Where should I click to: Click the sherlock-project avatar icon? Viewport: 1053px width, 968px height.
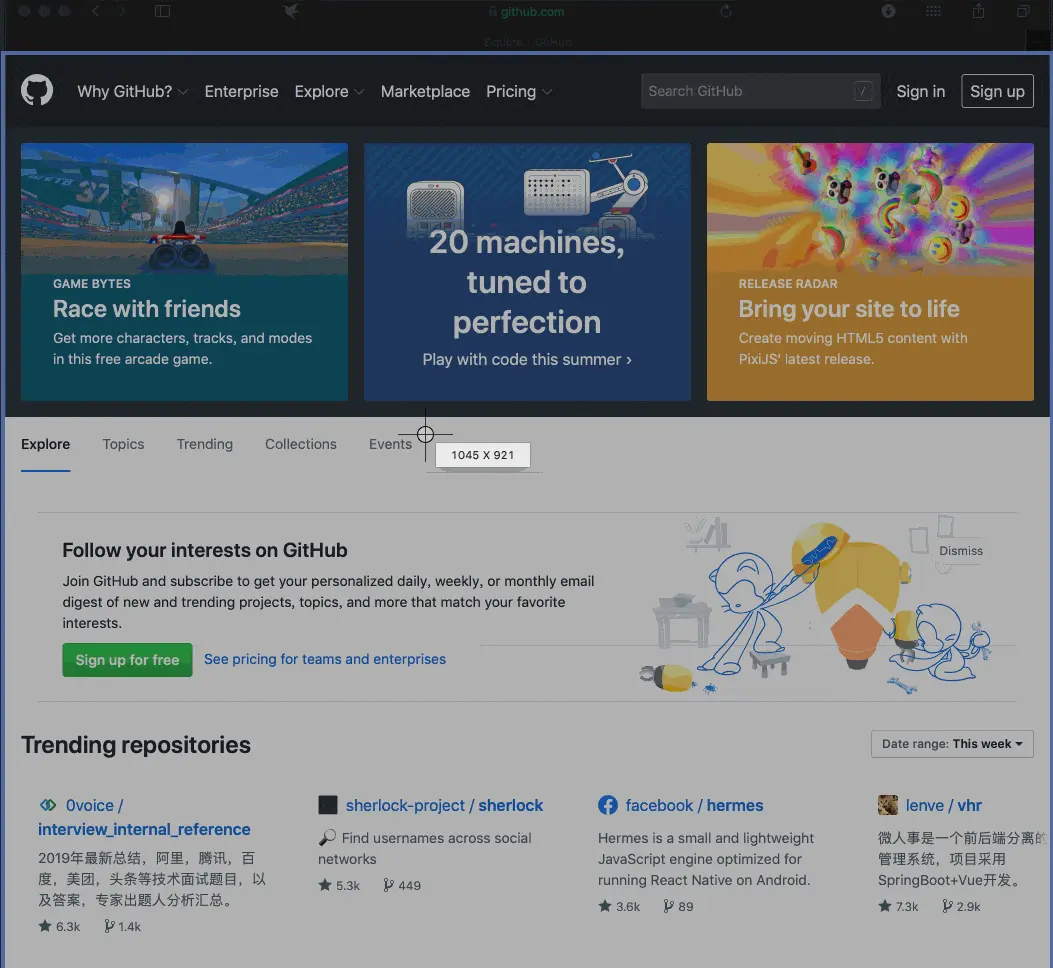328,805
